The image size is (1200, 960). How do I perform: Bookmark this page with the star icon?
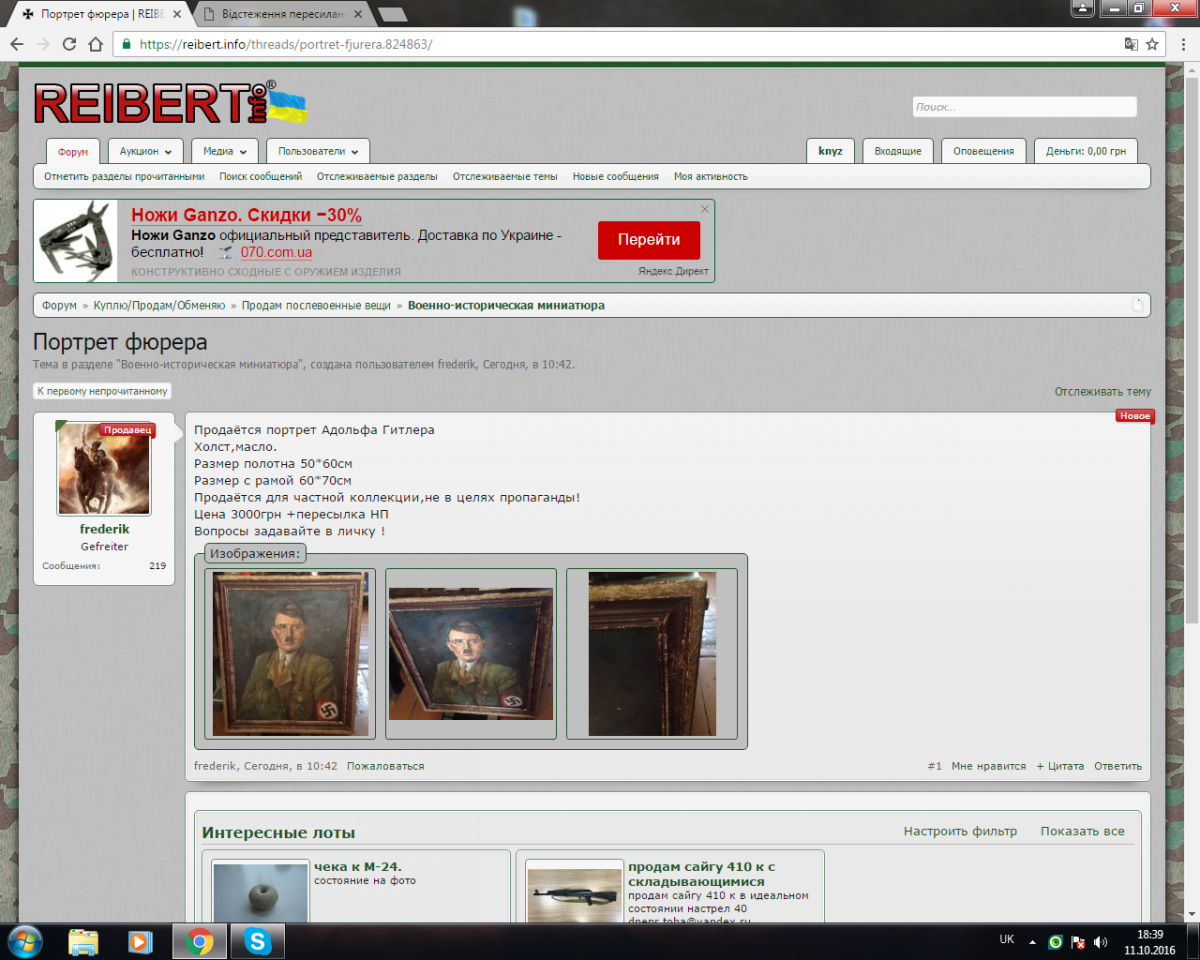[1152, 44]
